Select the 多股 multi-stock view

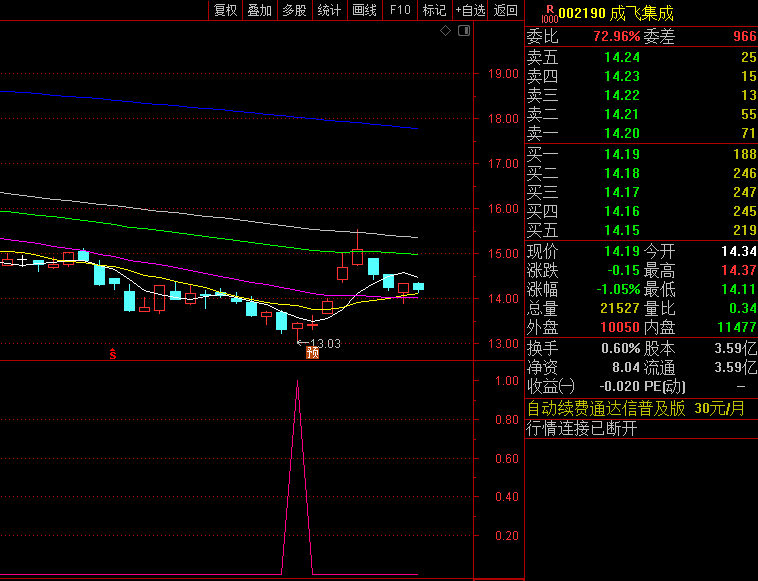[x=294, y=10]
